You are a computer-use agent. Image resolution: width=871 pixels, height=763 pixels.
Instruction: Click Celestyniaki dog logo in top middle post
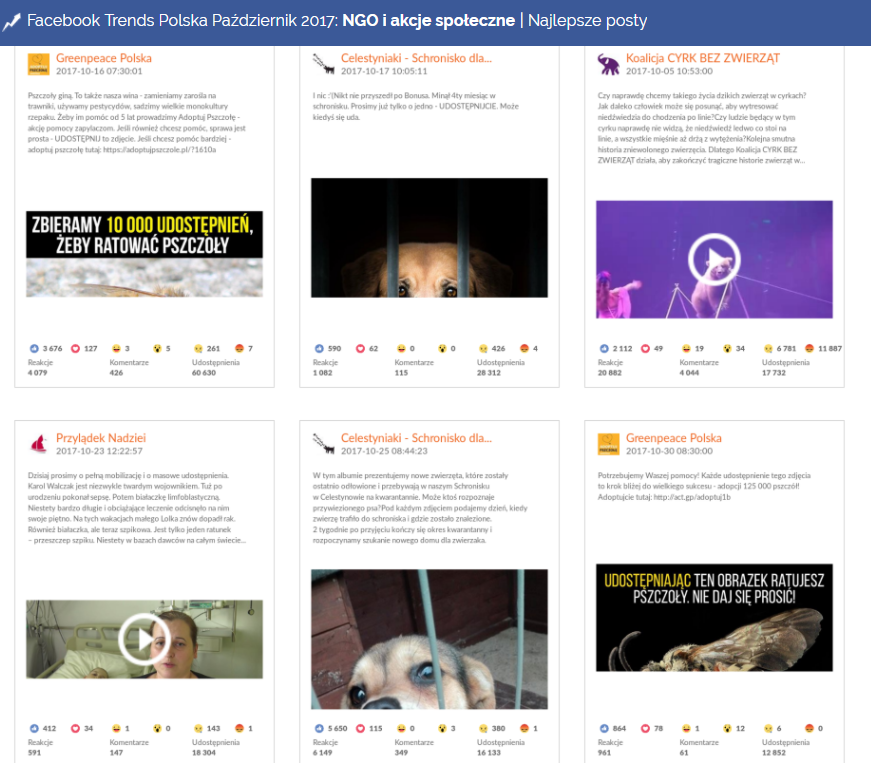323,65
